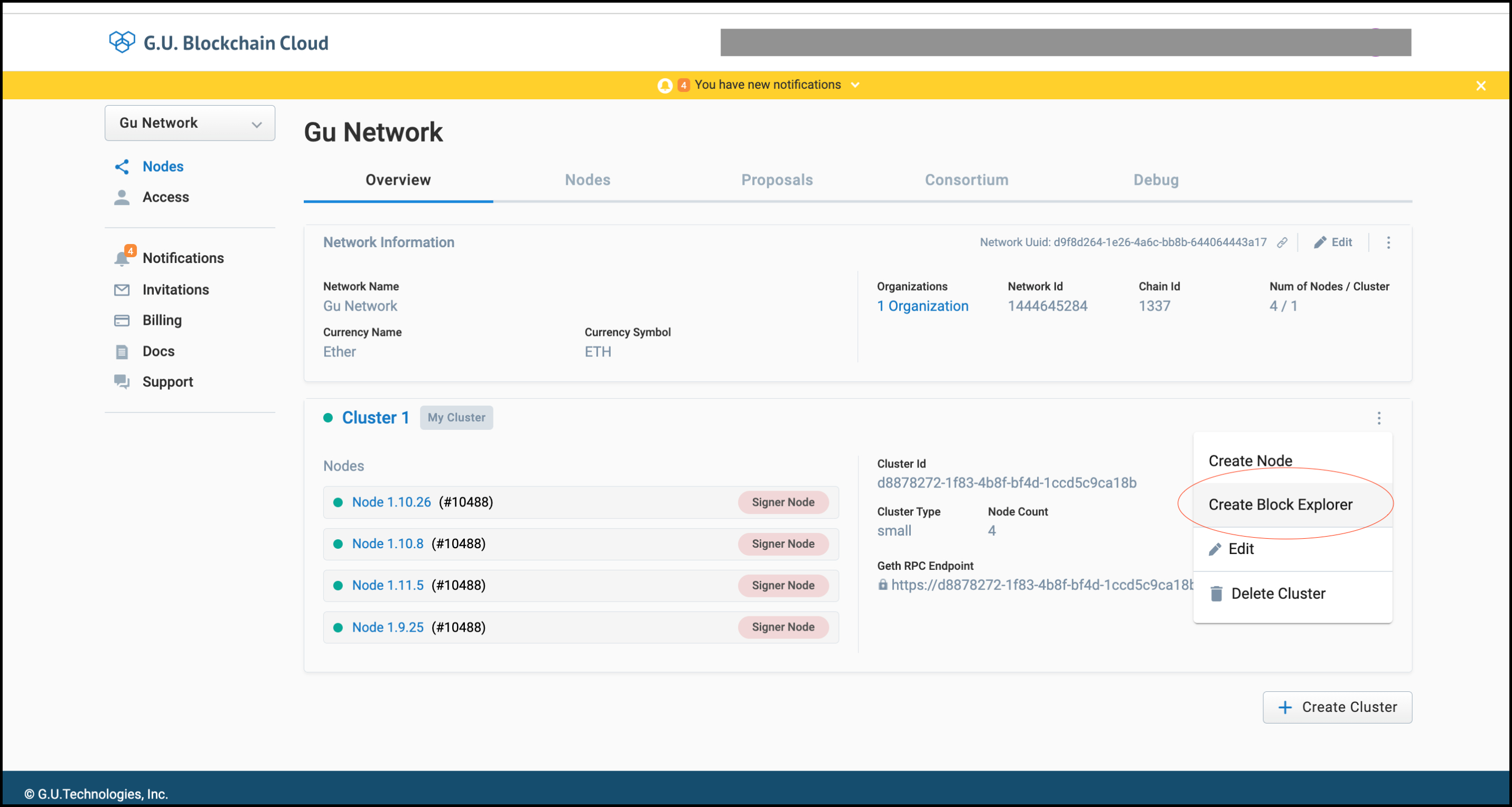Screen dimensions: 1512x807
Task: Click the Gu Network name value
Action: pos(360,306)
